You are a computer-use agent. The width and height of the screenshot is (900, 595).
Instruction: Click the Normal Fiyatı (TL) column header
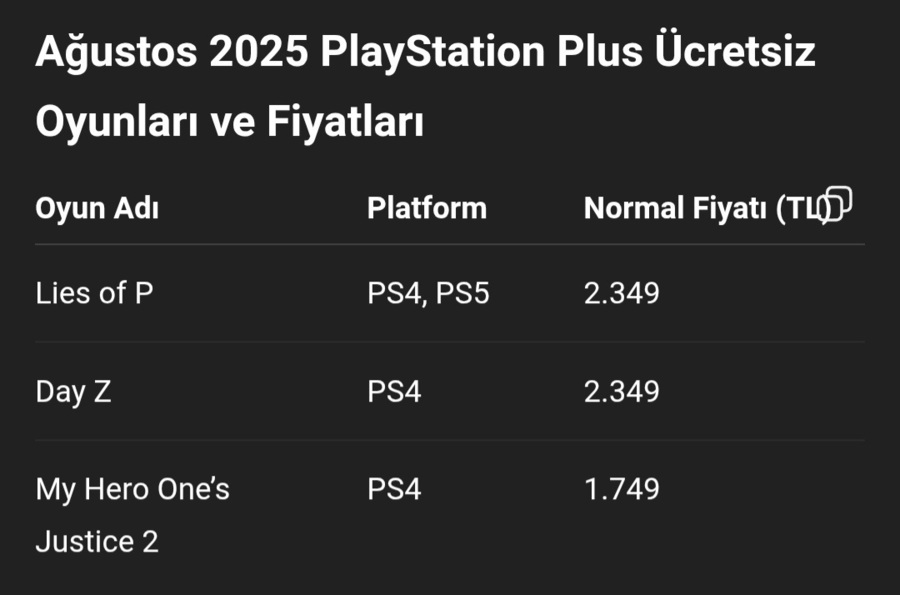pyautogui.click(x=707, y=208)
